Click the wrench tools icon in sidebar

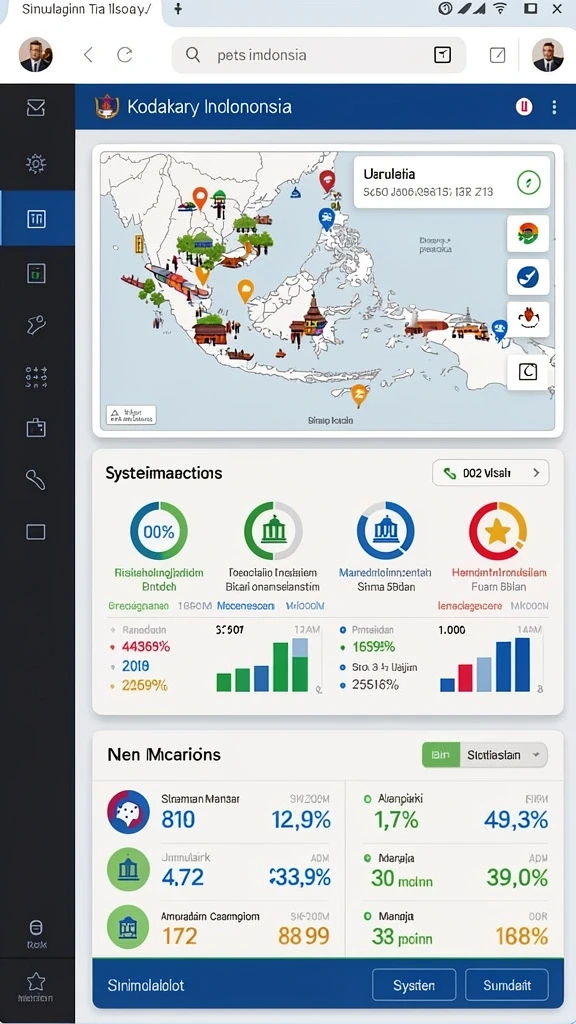click(x=36, y=325)
